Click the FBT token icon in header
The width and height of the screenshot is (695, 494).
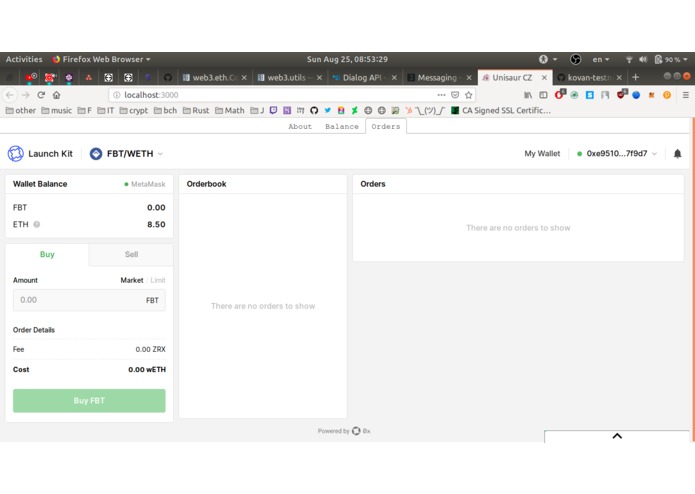(x=96, y=154)
